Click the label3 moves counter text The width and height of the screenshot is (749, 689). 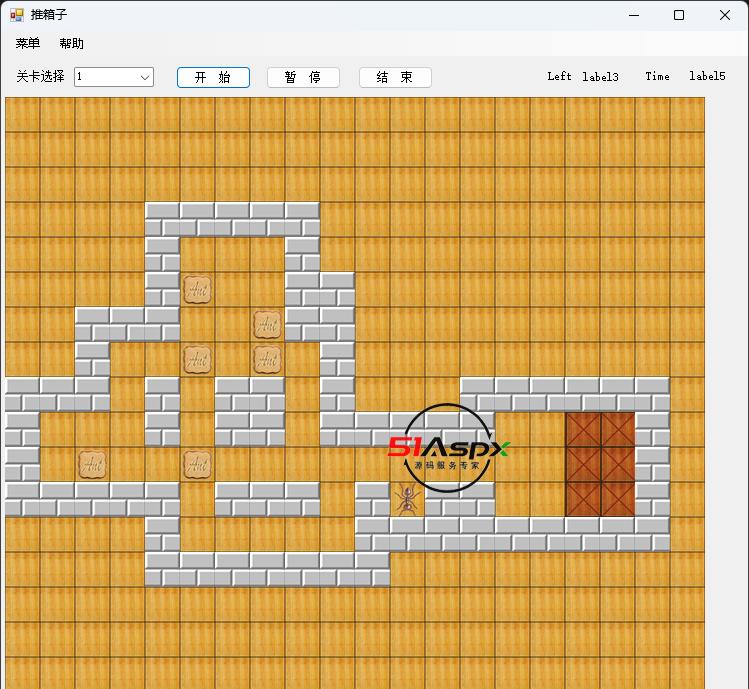pos(600,77)
